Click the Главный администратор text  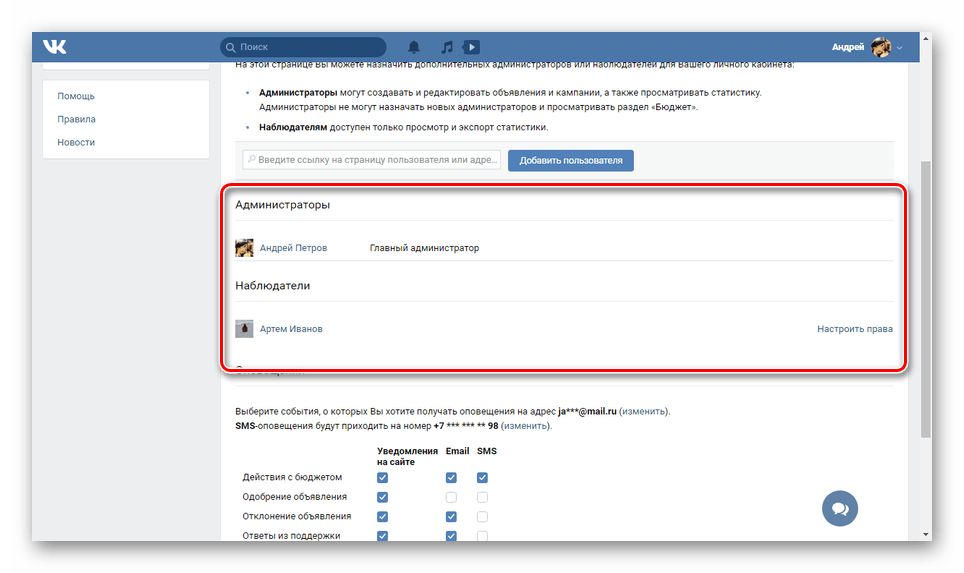click(x=424, y=248)
